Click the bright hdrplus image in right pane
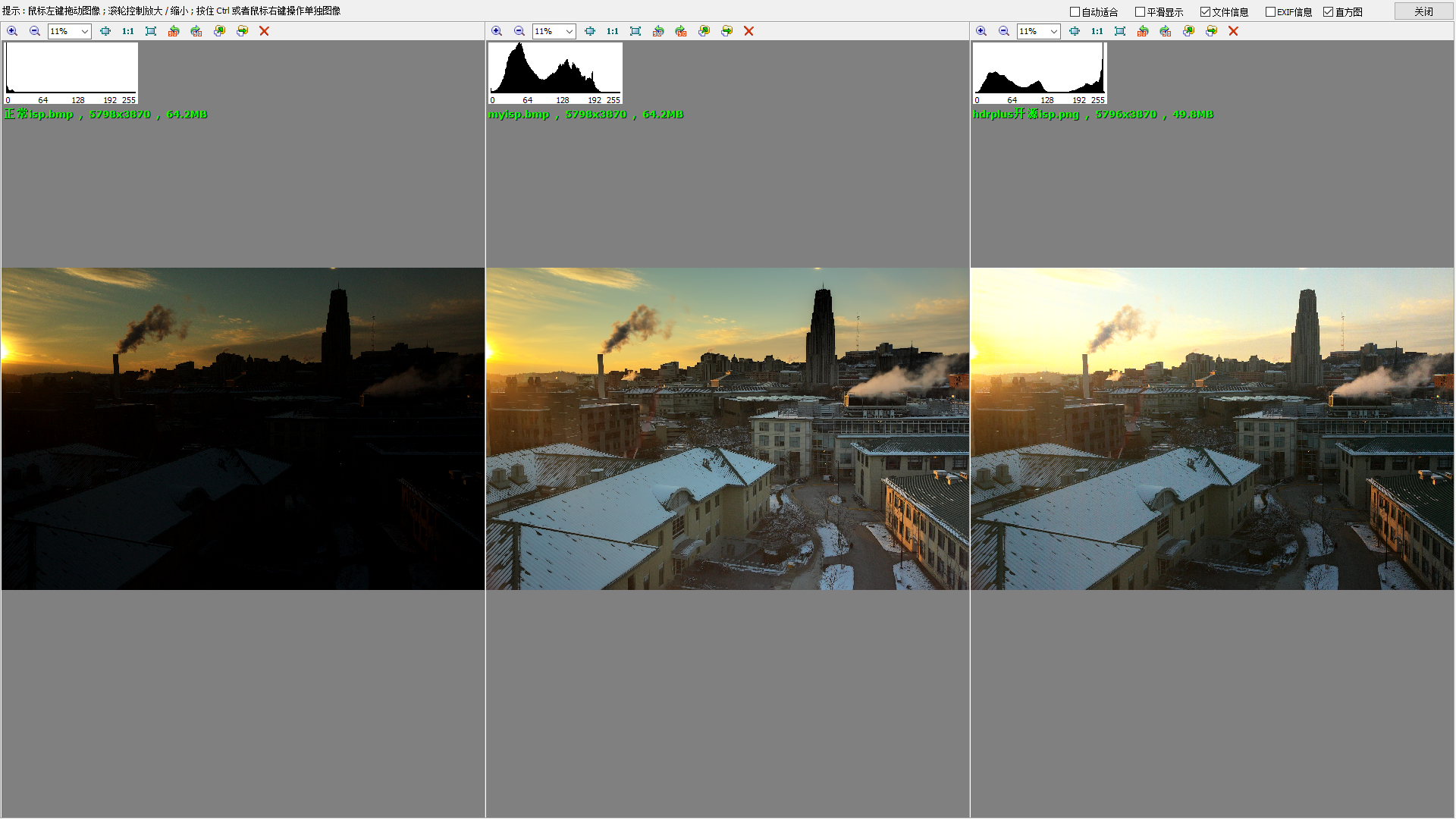 coord(1212,428)
